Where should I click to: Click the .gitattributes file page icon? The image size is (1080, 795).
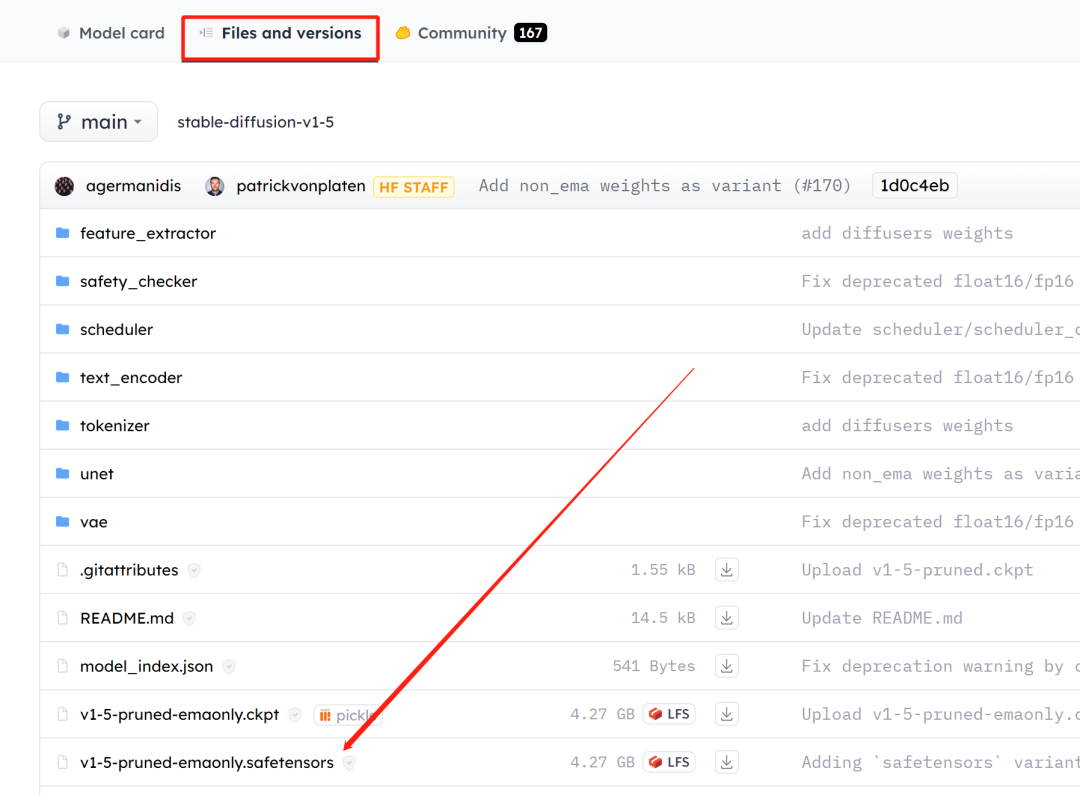[63, 570]
